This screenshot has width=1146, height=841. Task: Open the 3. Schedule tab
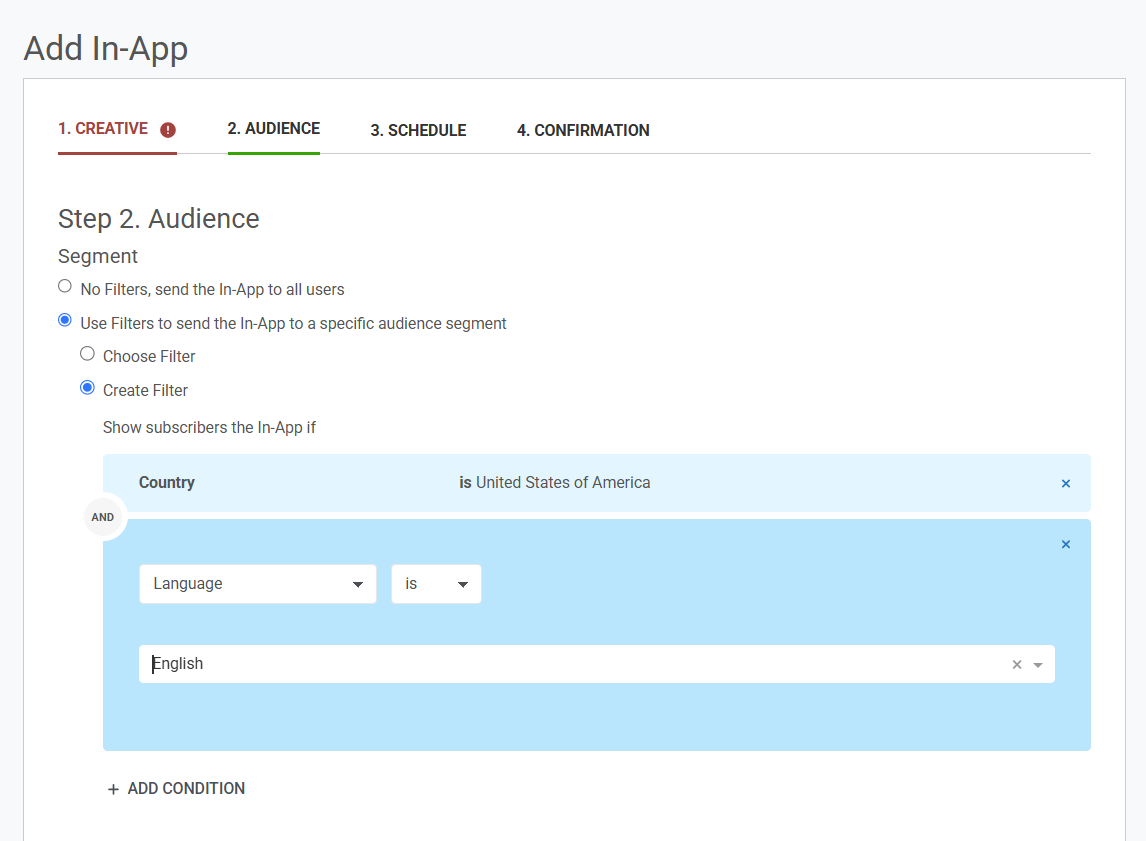(x=418, y=130)
